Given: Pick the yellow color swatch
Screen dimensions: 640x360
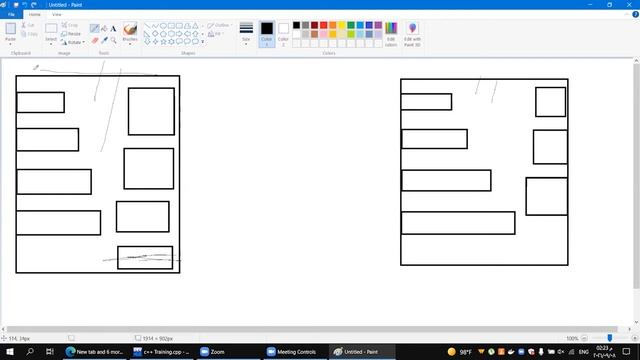Looking at the screenshot, I should pos(342,25).
